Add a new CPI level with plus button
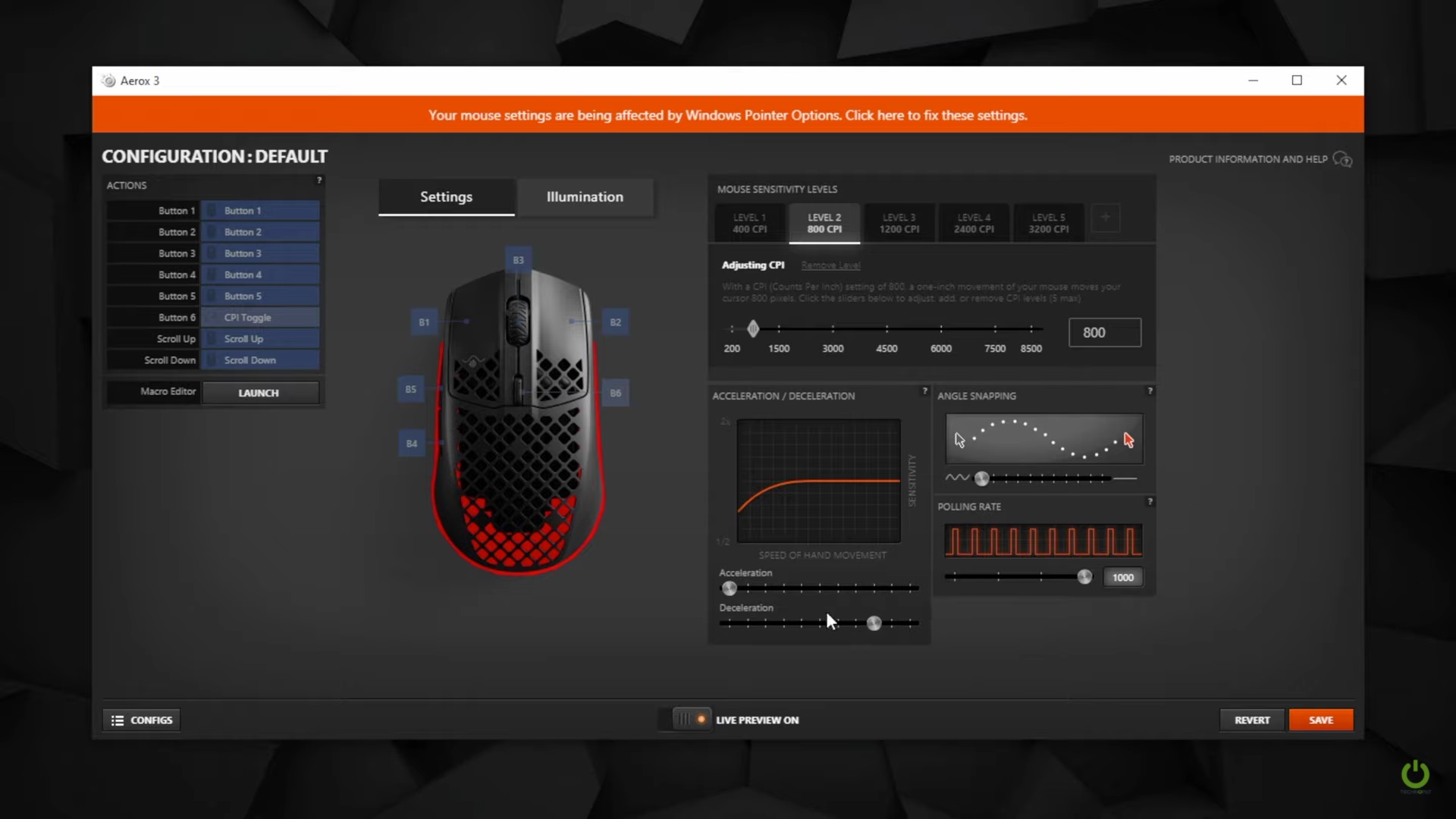This screenshot has width=1456, height=819. (x=1105, y=218)
